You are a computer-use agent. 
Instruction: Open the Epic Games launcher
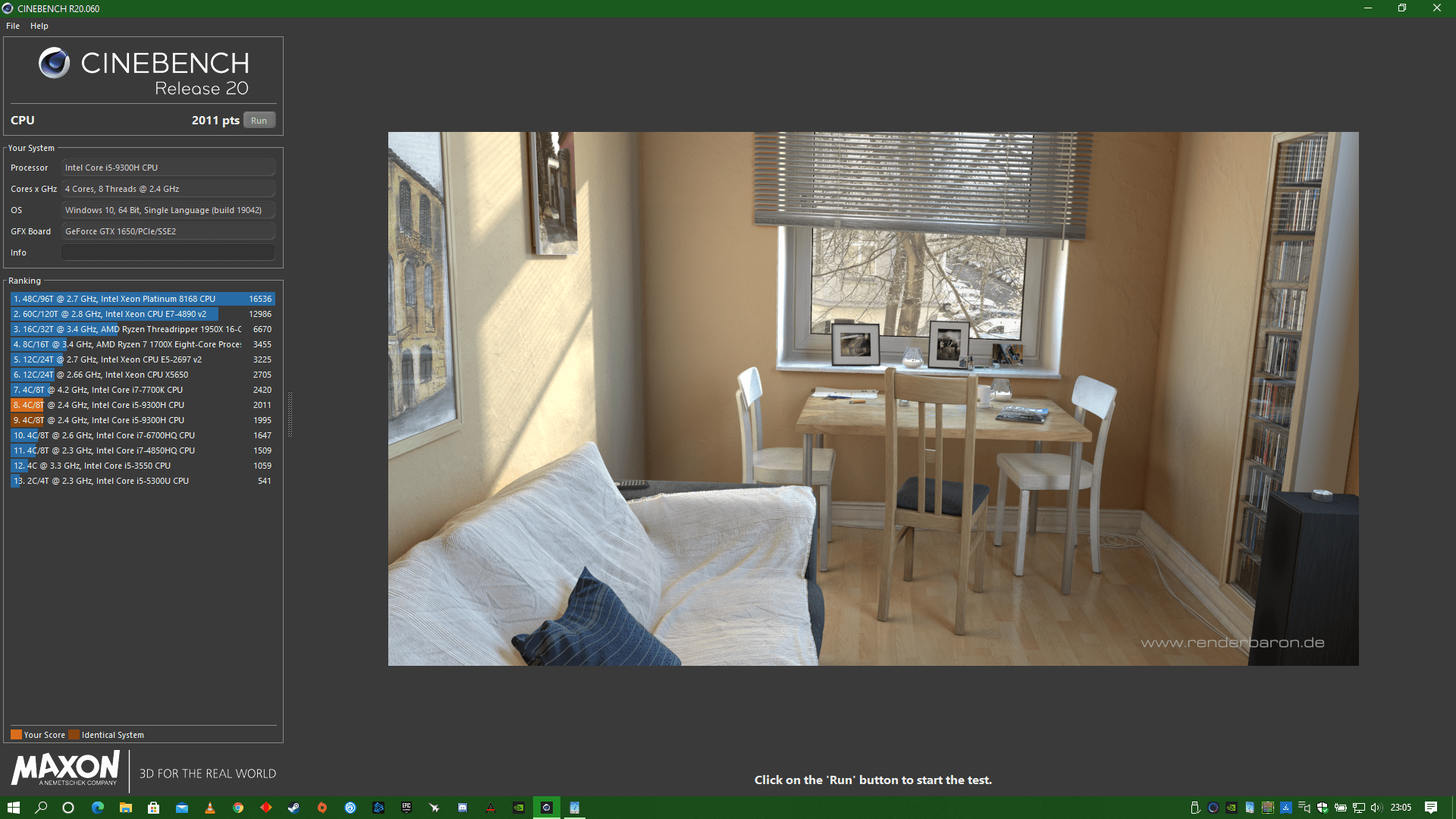tap(406, 807)
